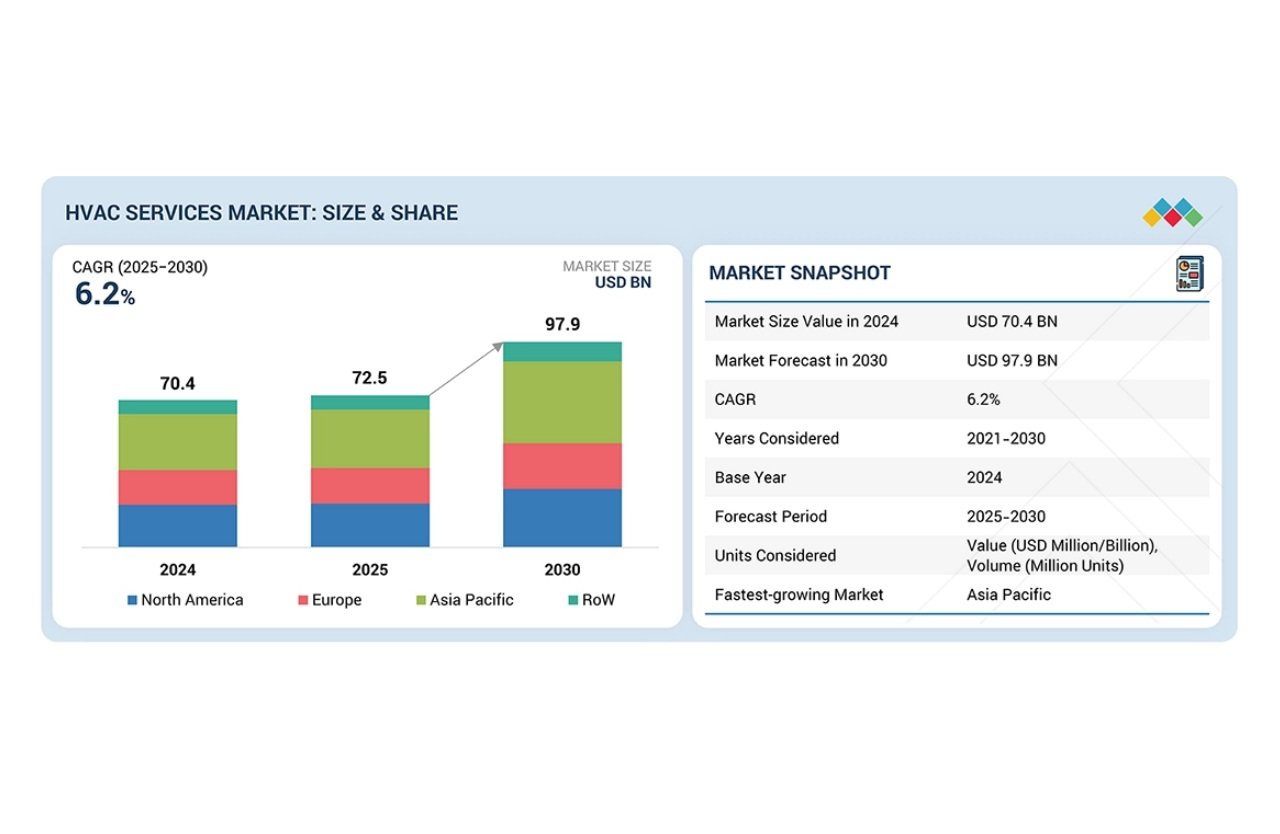Click the Asia Pacific green legend square
The width and height of the screenshot is (1280, 834).
click(420, 600)
